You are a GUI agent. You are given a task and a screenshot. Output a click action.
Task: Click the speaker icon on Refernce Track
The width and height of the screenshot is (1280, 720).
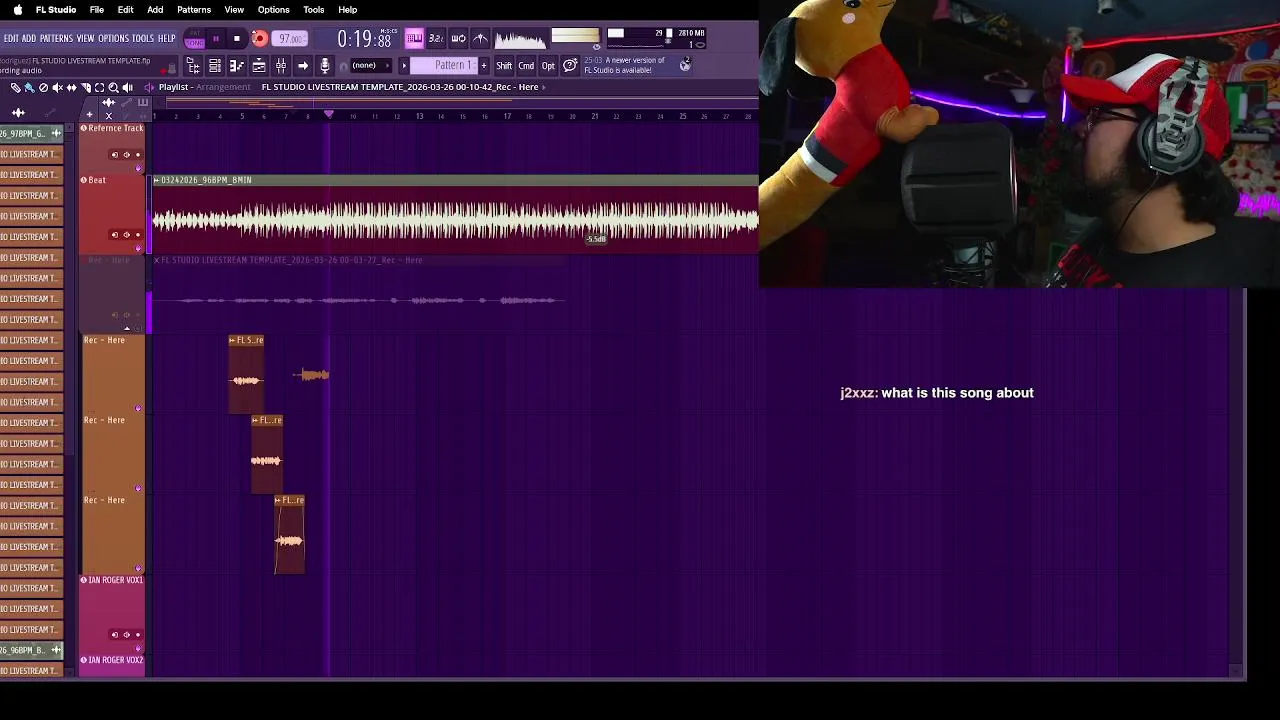tap(126, 155)
